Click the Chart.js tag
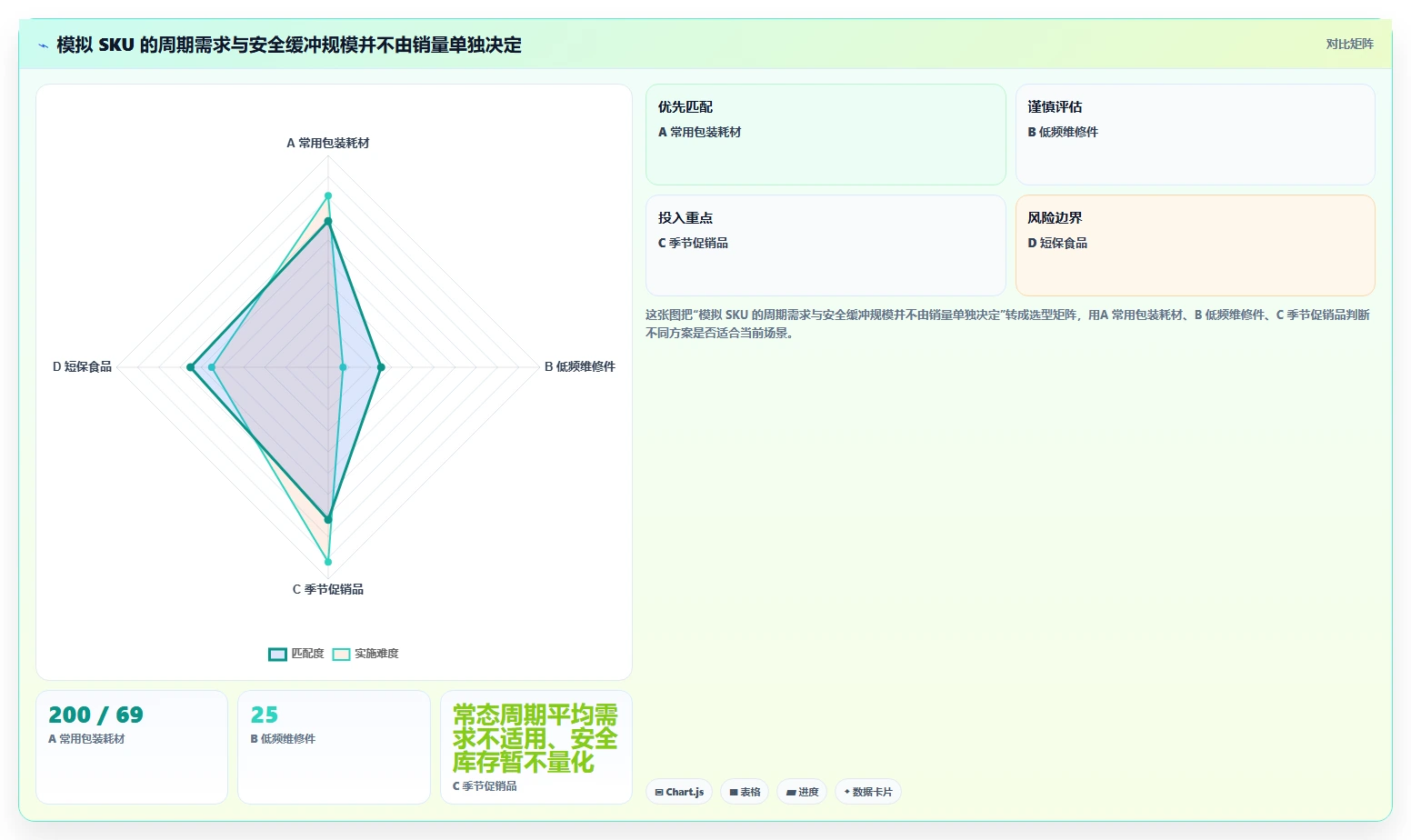The height and width of the screenshot is (840, 1411). pyautogui.click(x=679, y=792)
